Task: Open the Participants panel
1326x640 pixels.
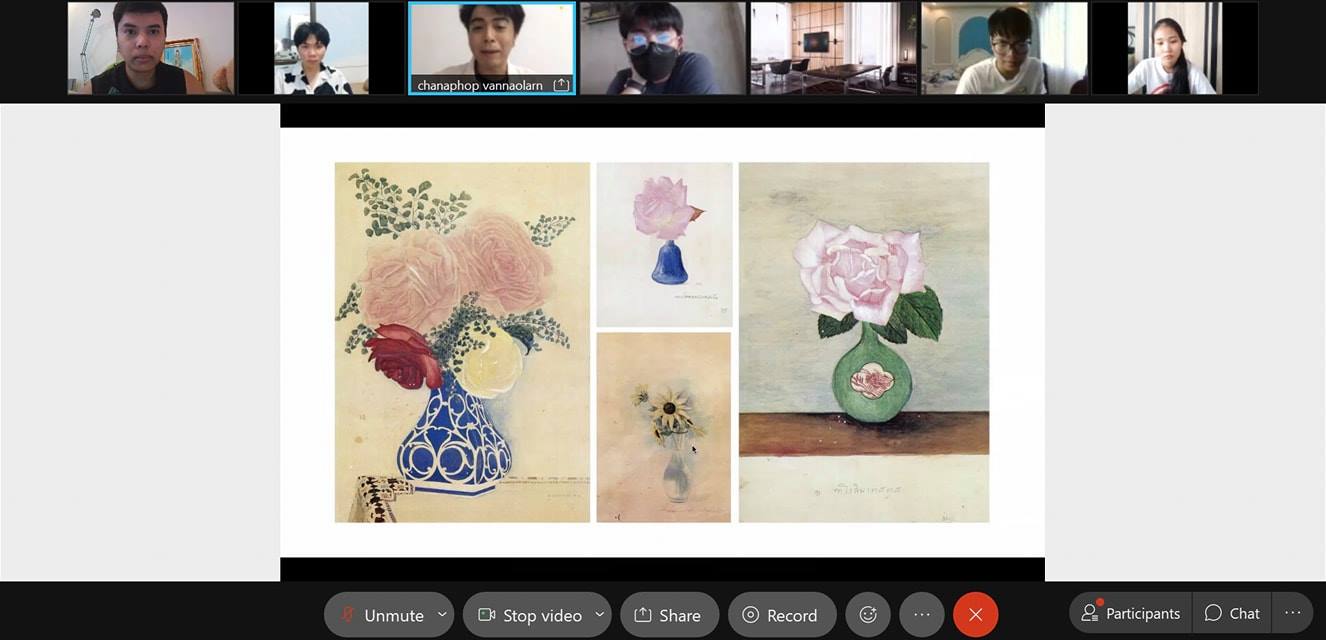Action: point(1131,613)
